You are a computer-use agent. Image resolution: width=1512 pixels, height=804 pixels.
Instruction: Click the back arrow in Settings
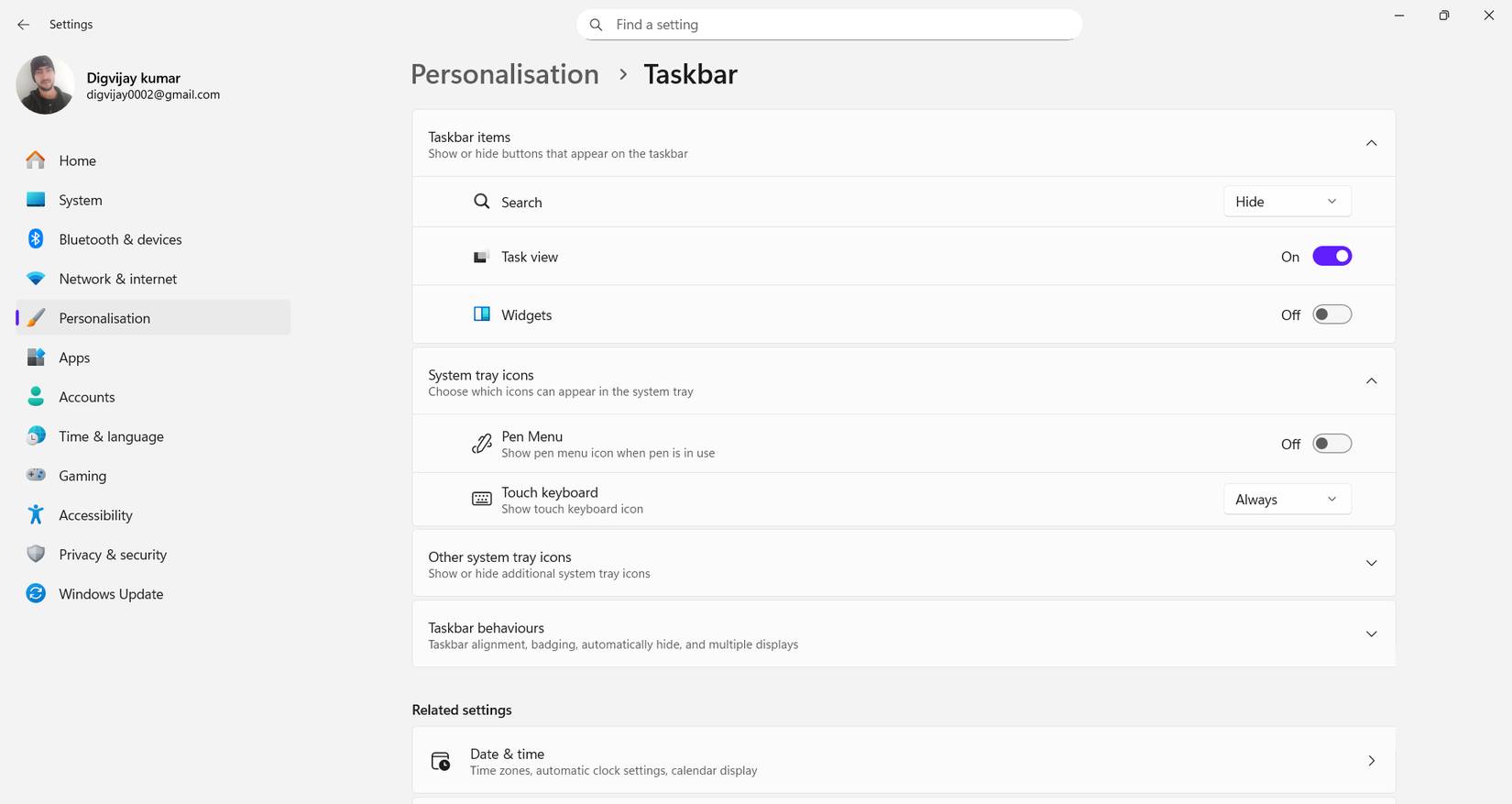[24, 25]
